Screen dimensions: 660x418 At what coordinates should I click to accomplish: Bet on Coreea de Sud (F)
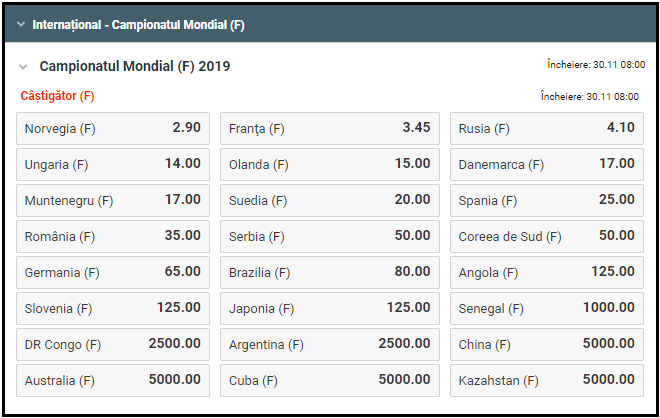(546, 236)
